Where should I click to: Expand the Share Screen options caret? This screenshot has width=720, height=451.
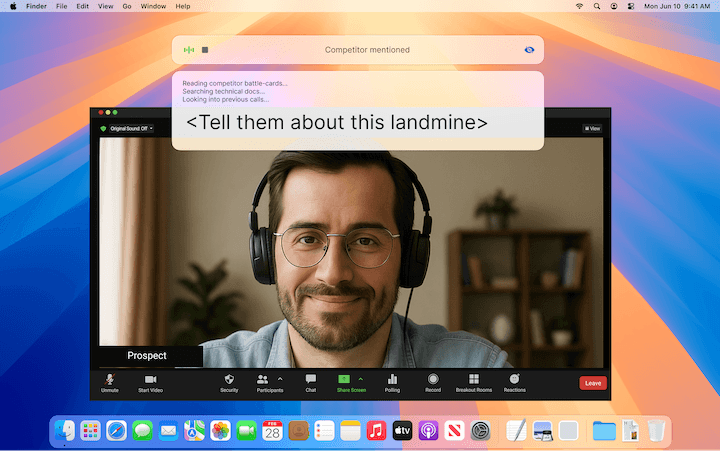[x=360, y=379]
